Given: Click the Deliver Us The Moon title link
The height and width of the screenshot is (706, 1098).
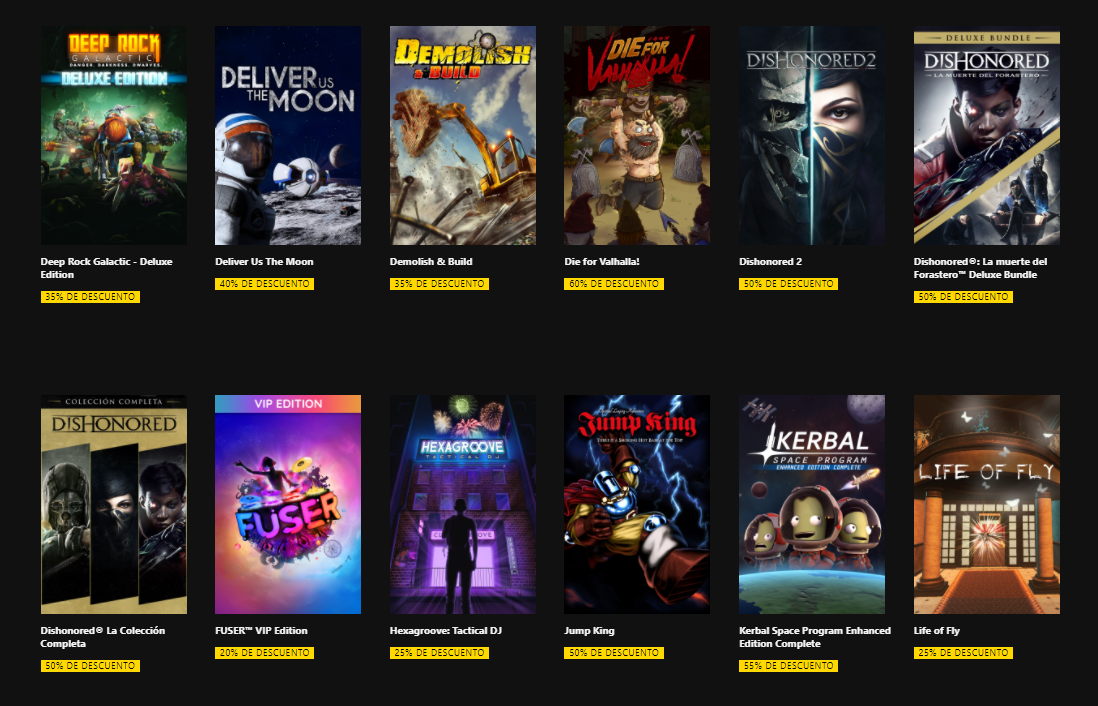Looking at the screenshot, I should coord(264,262).
